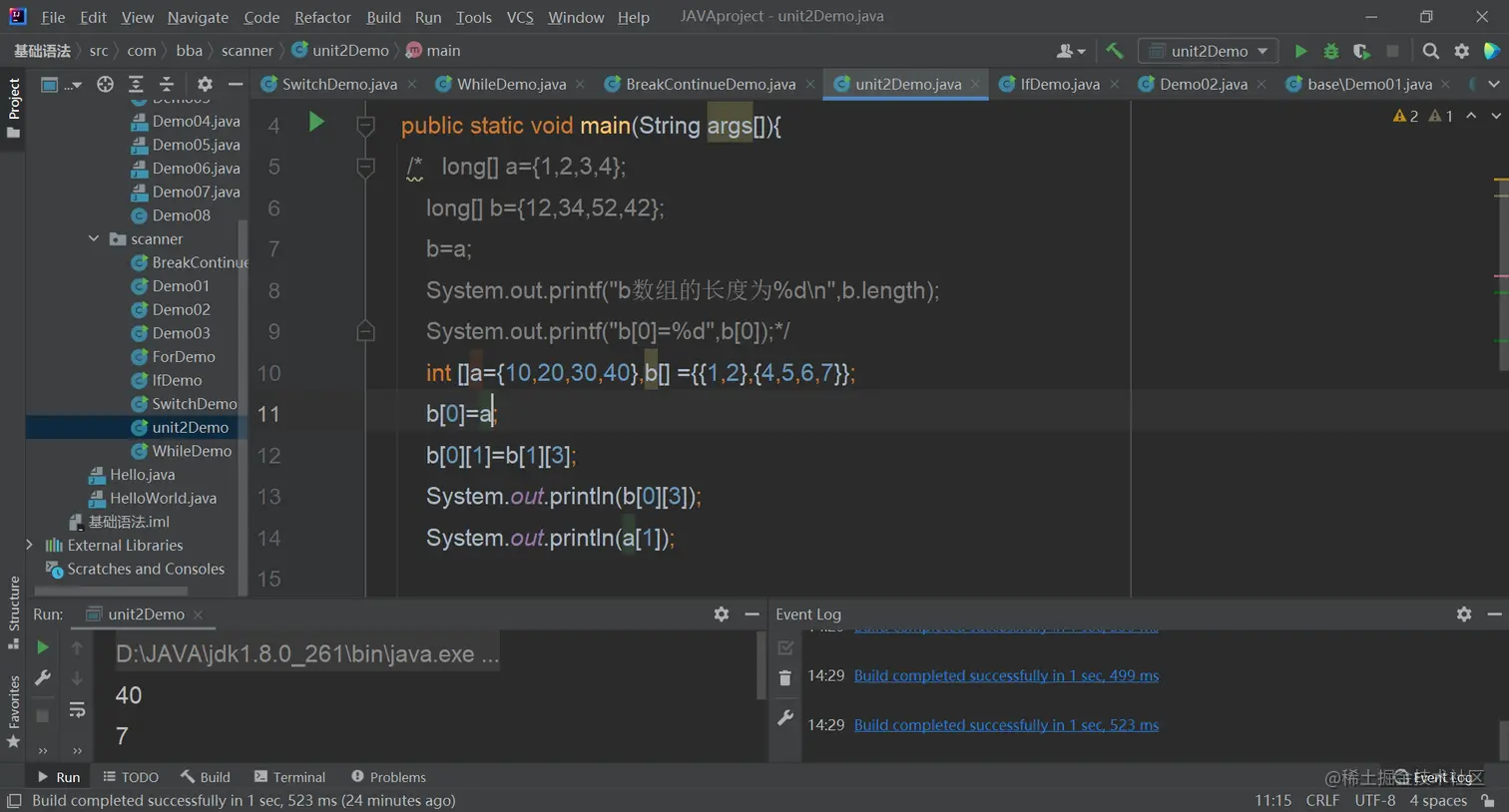Go to the next highlighted error arrow
This screenshot has width=1509, height=812.
pyautogui.click(x=1496, y=116)
